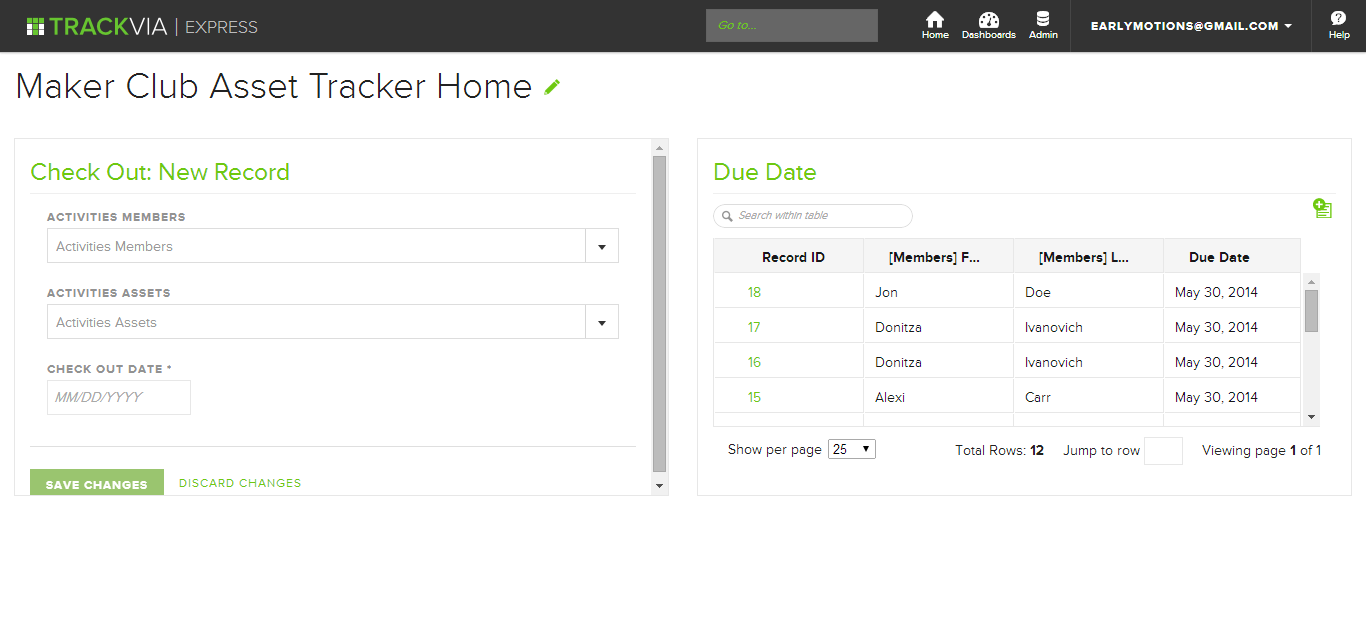Image resolution: width=1366 pixels, height=631 pixels.
Task: Click the pencil icon beside page title
Action: point(552,87)
